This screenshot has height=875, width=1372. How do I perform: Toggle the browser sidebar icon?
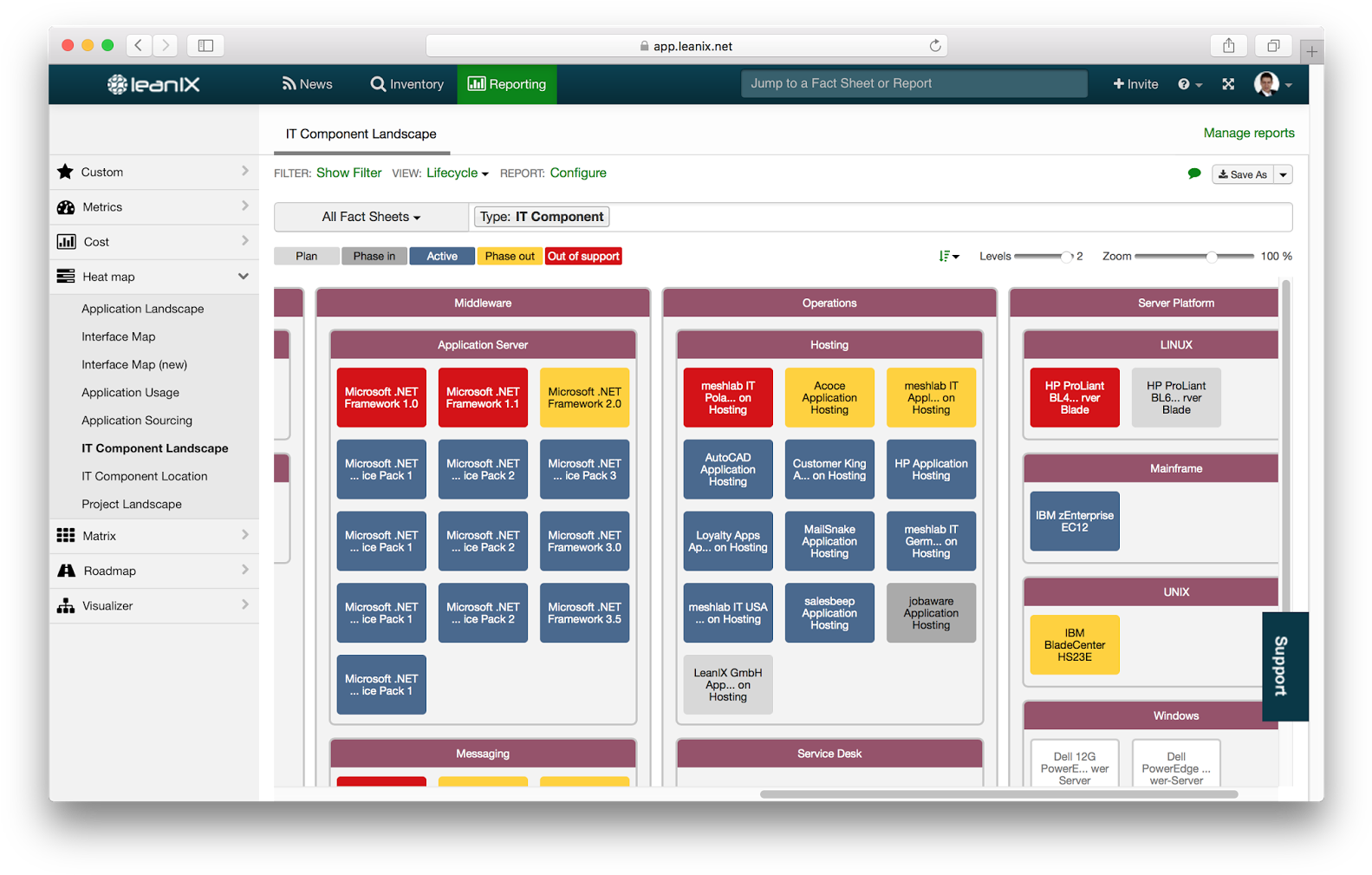pos(205,45)
